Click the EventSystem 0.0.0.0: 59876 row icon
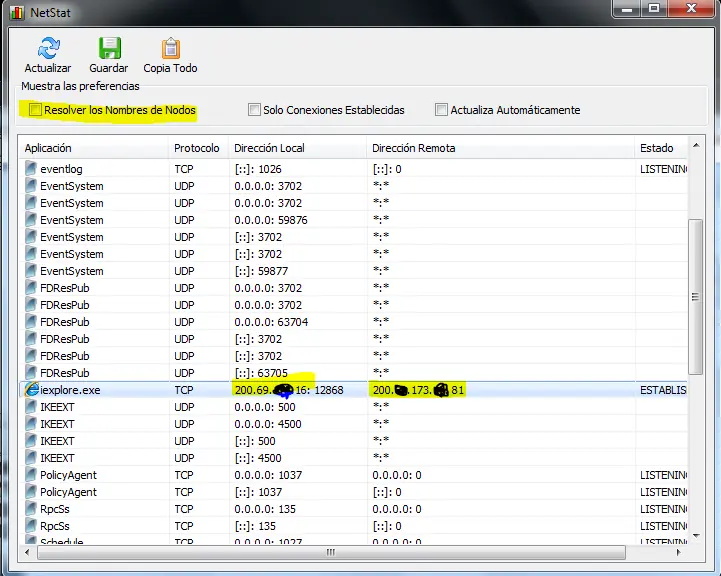Image resolution: width=721 pixels, height=576 pixels. click(31, 220)
